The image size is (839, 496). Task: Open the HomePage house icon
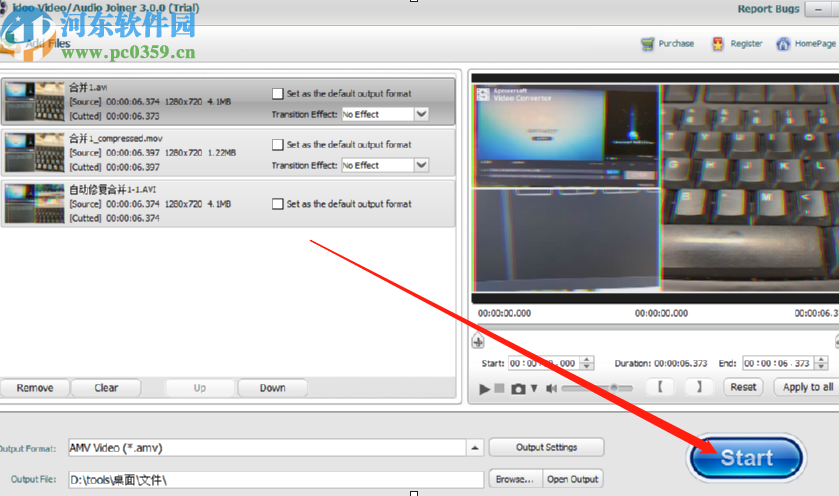pyautogui.click(x=783, y=44)
